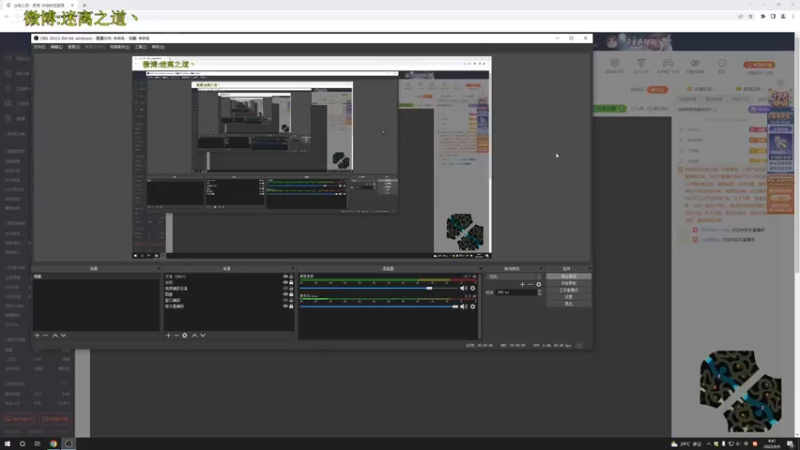Image resolution: width=800 pixels, height=450 pixels.
Task: Pop out the Audio Mixer dock via header icon
Action: [x=480, y=268]
